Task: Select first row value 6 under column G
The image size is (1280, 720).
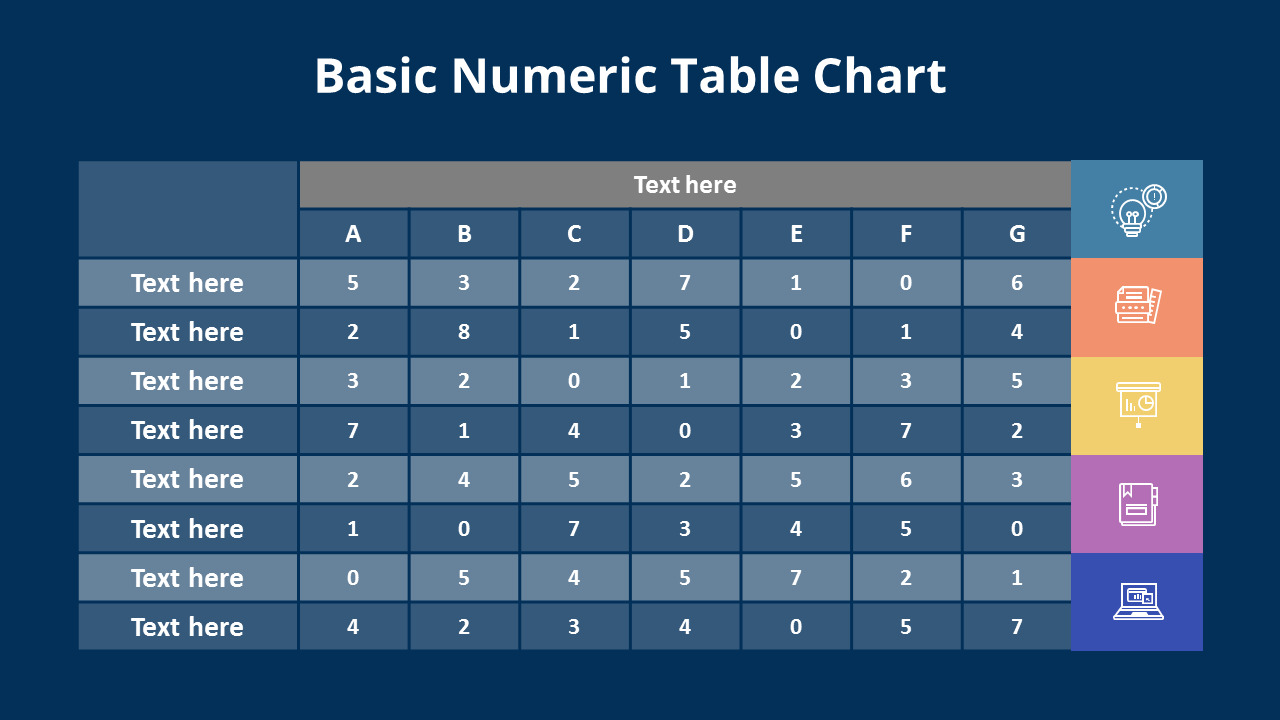Action: tap(1017, 283)
